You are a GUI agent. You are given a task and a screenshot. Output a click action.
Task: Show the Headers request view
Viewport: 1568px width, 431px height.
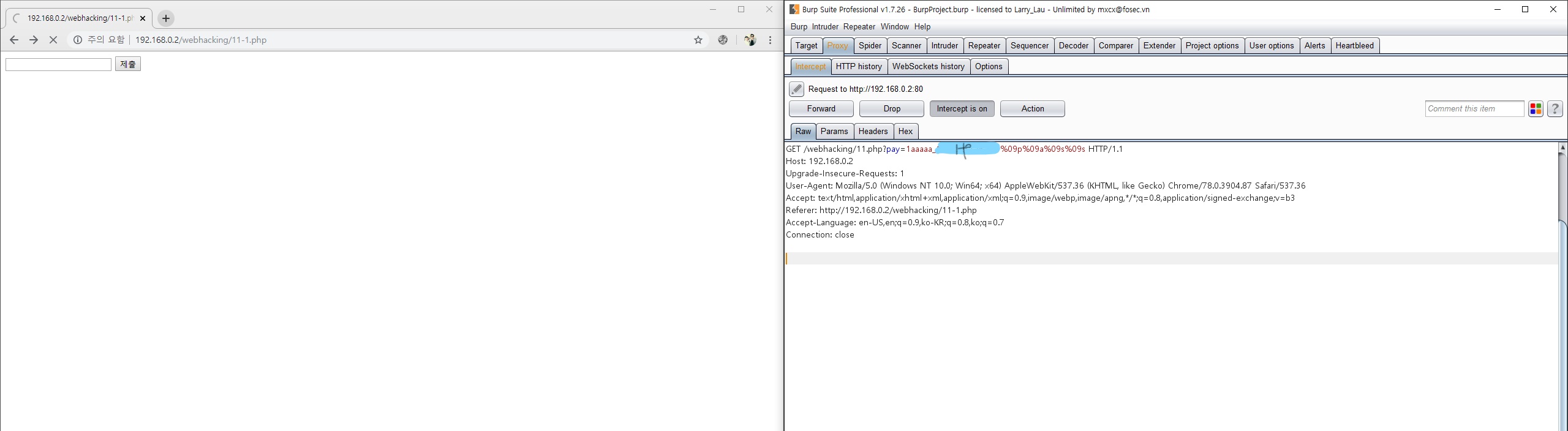(873, 132)
